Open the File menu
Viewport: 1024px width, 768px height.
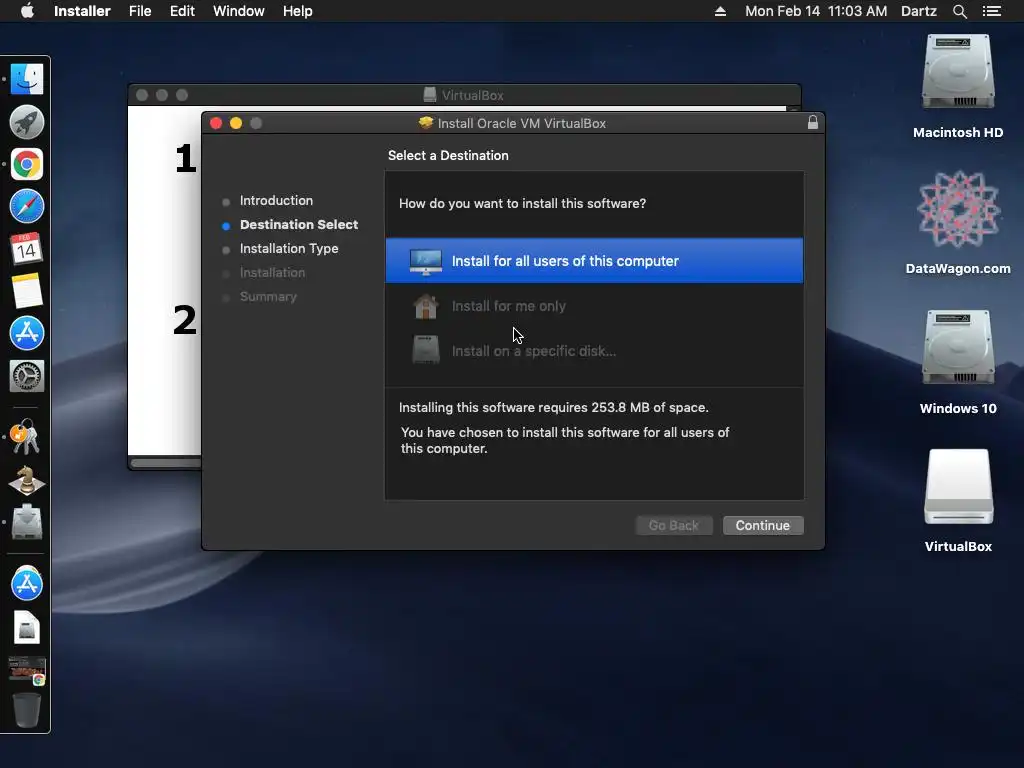click(140, 11)
